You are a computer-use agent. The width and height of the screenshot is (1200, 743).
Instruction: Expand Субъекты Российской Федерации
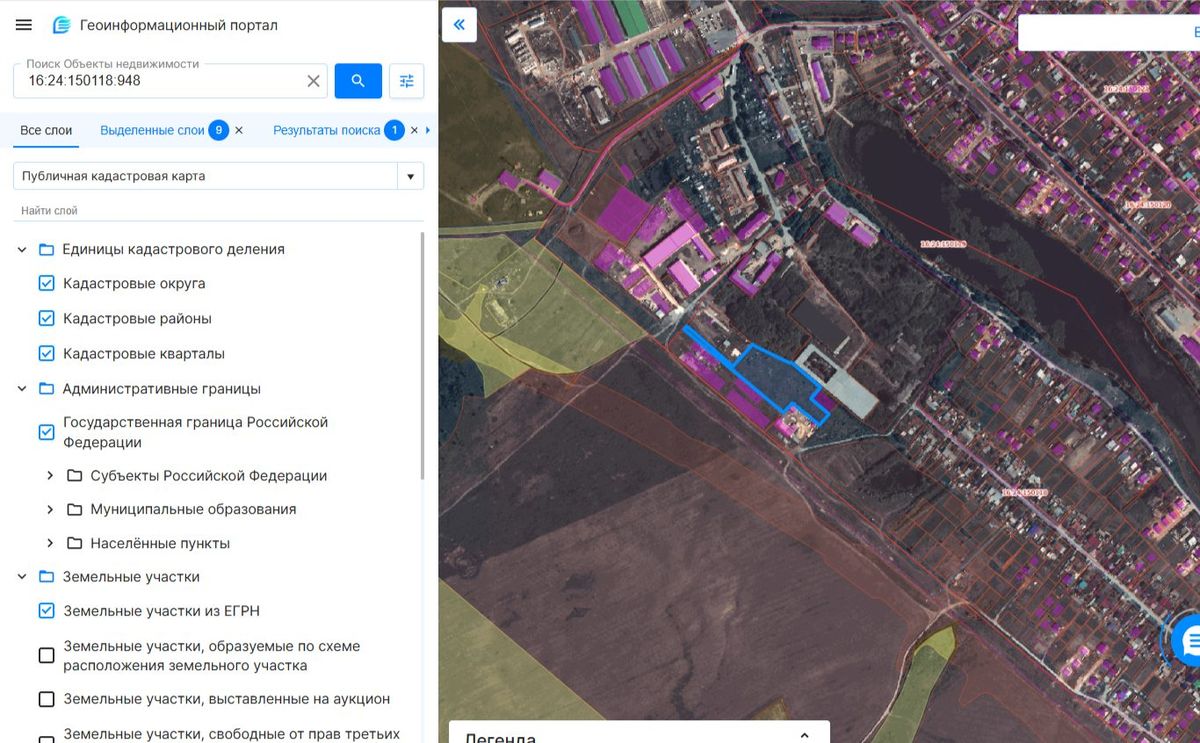50,475
